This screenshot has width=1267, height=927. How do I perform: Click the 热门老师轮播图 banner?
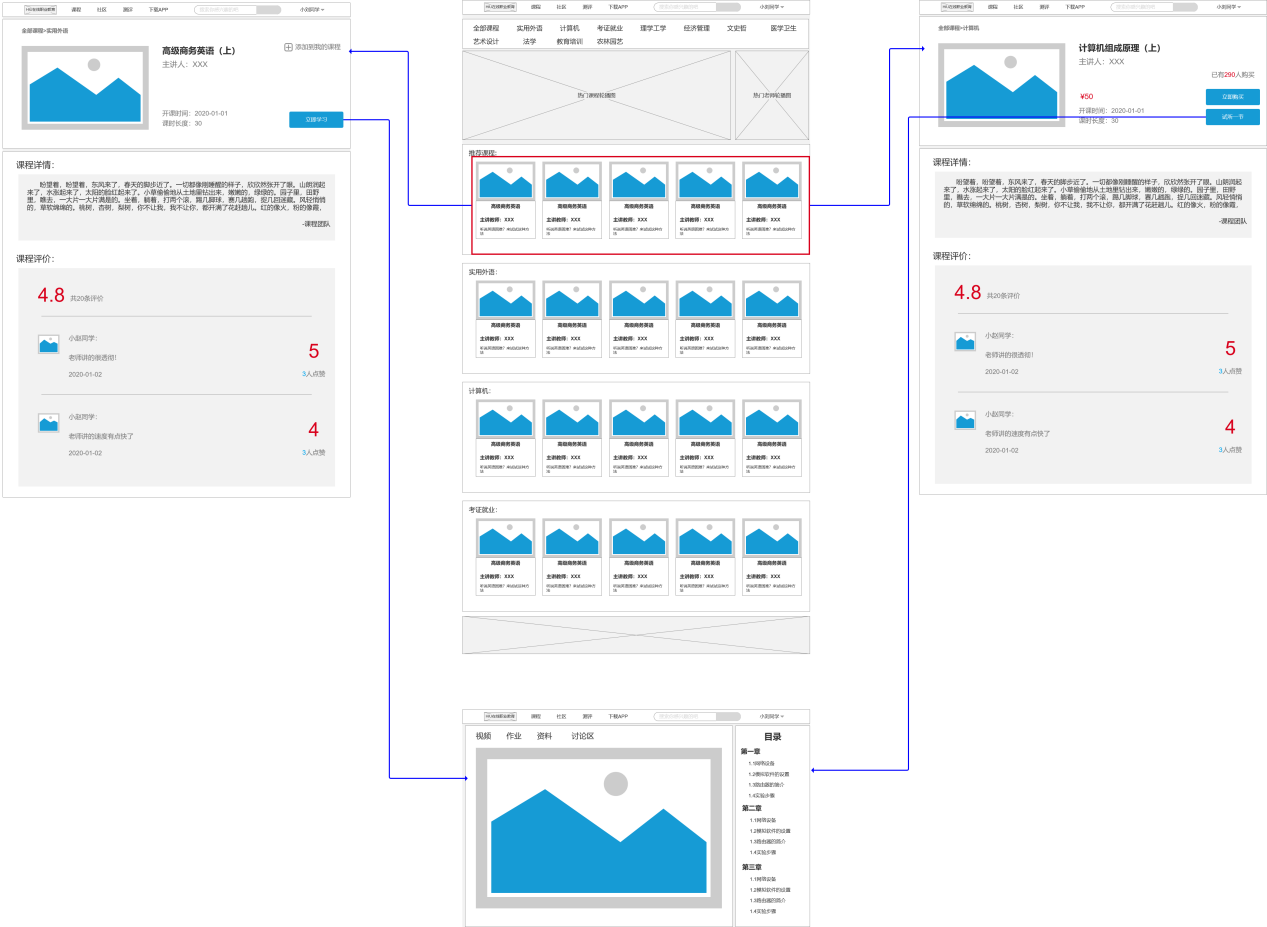[772, 95]
